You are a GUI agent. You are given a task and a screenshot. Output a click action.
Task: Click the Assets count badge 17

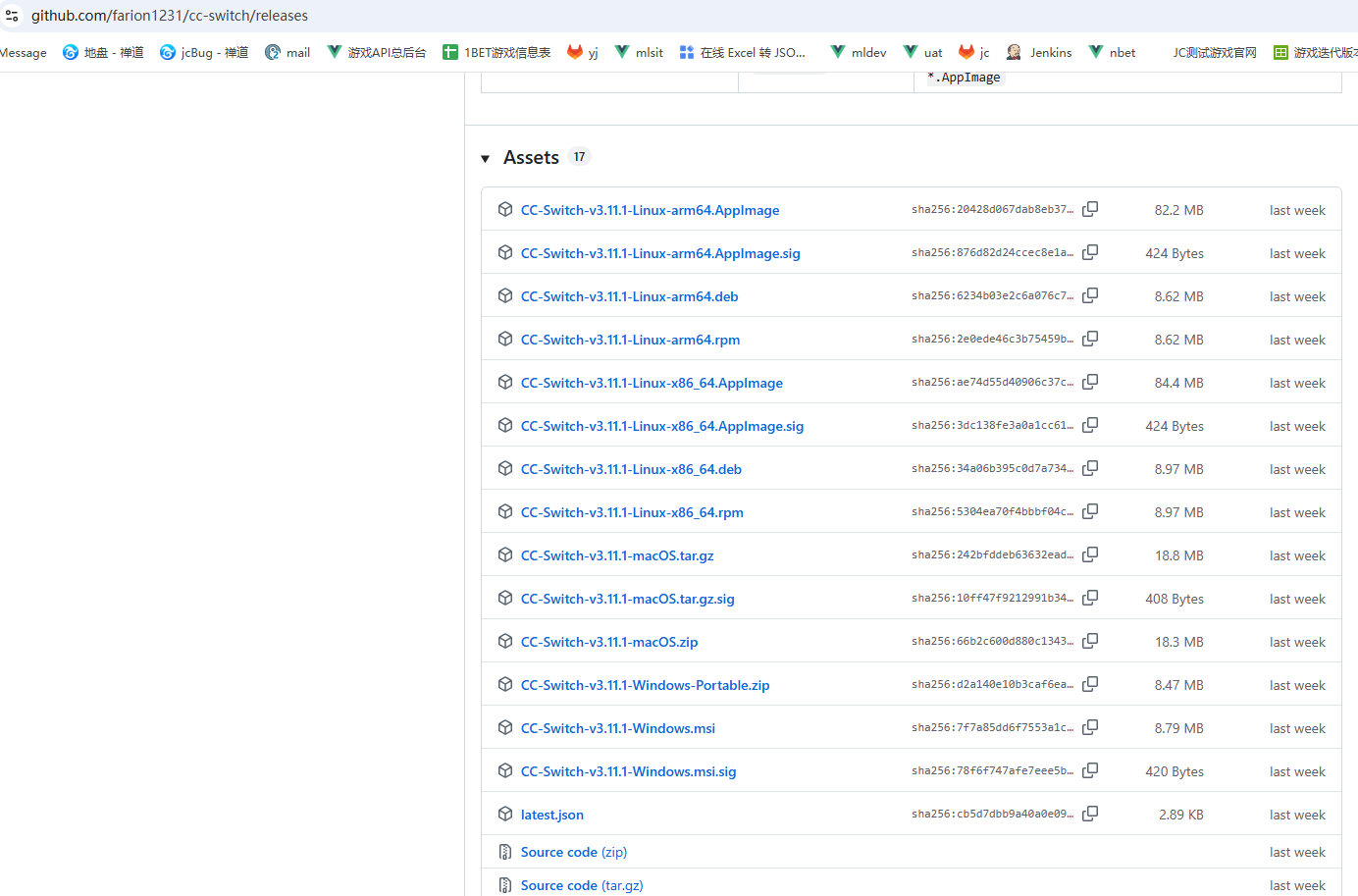point(579,157)
